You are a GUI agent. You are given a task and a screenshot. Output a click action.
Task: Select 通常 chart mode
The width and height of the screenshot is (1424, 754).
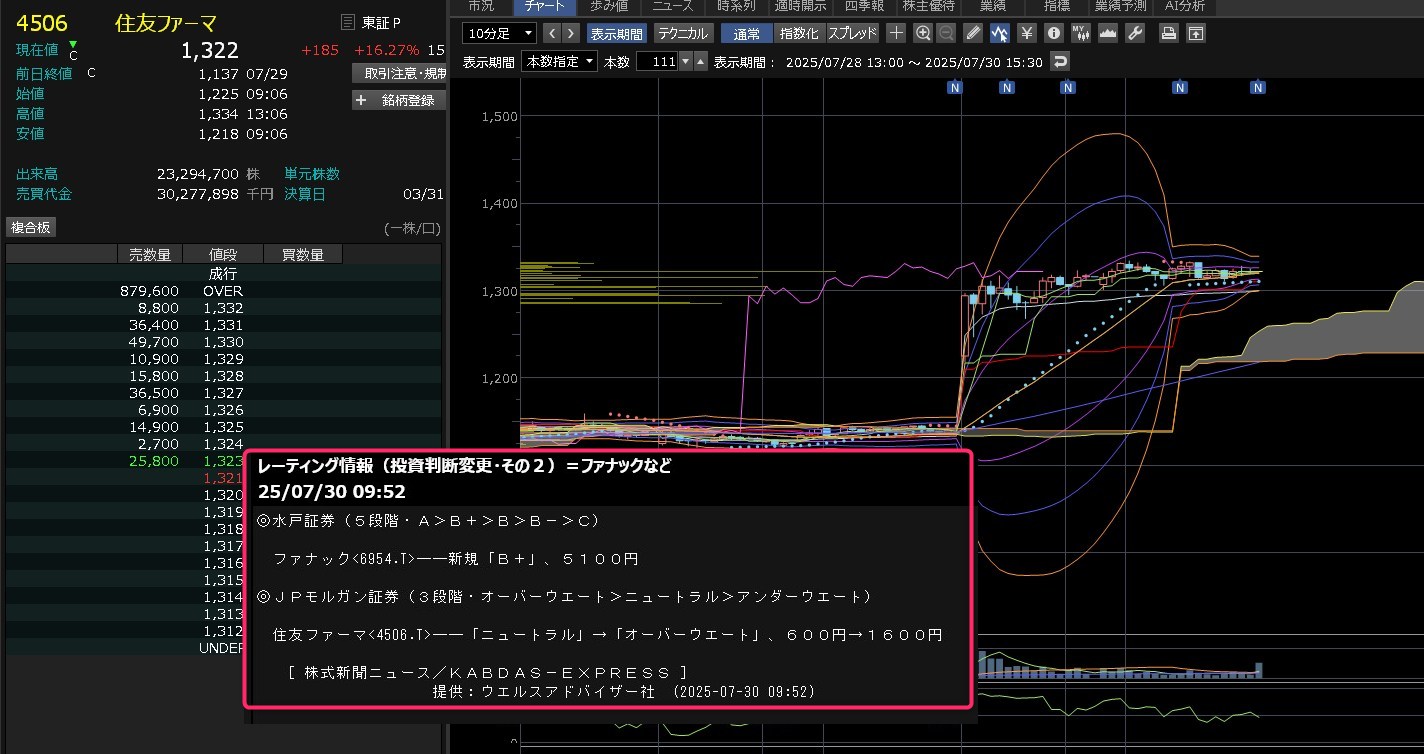(747, 33)
